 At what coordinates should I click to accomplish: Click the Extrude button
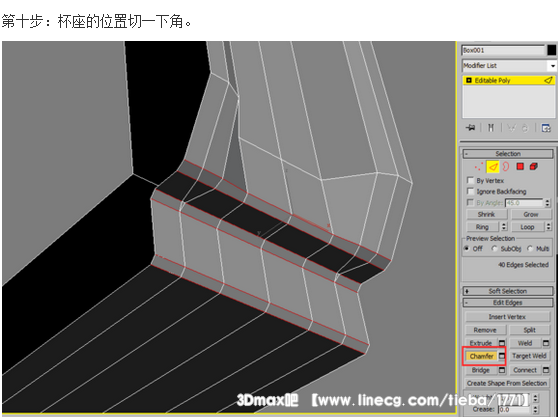481,343
